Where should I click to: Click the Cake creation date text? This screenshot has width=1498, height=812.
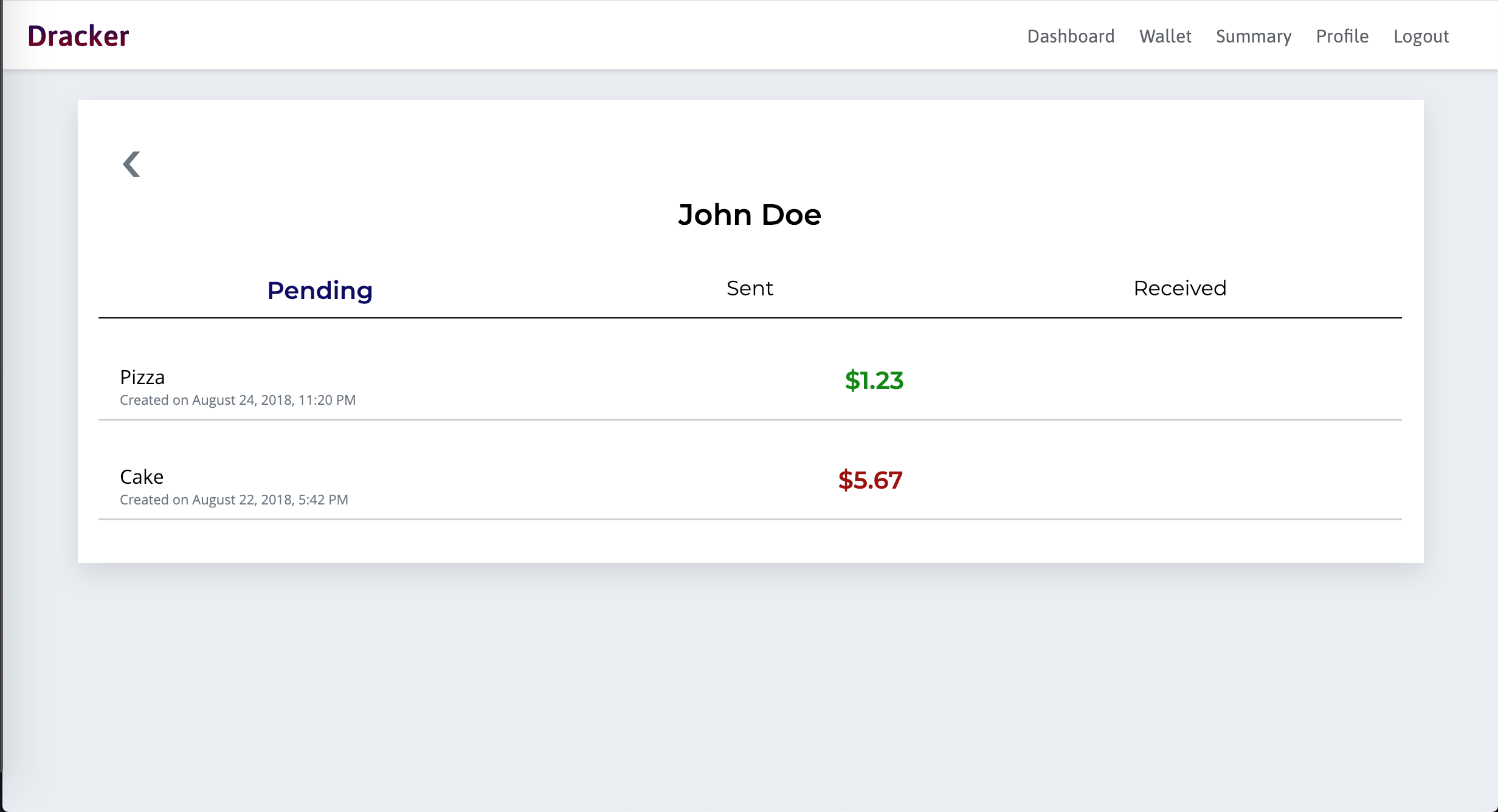(234, 500)
